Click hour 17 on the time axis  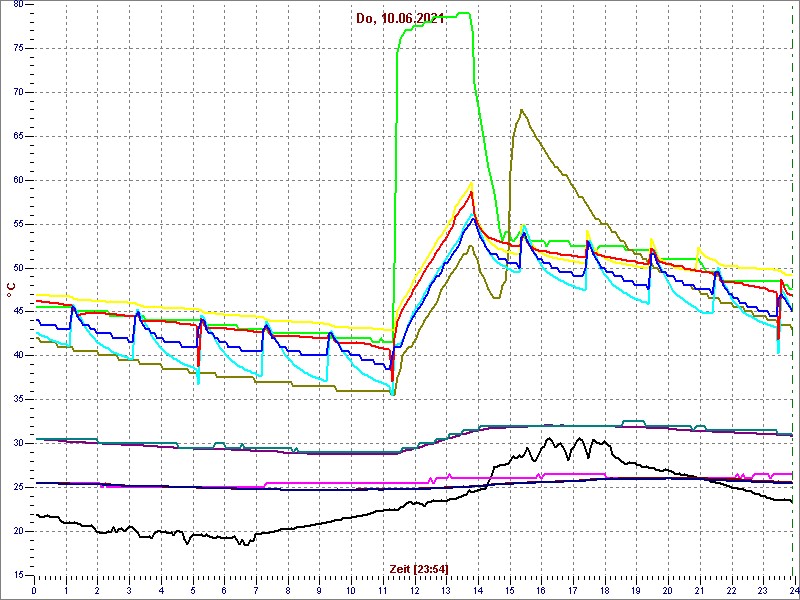pos(573,590)
